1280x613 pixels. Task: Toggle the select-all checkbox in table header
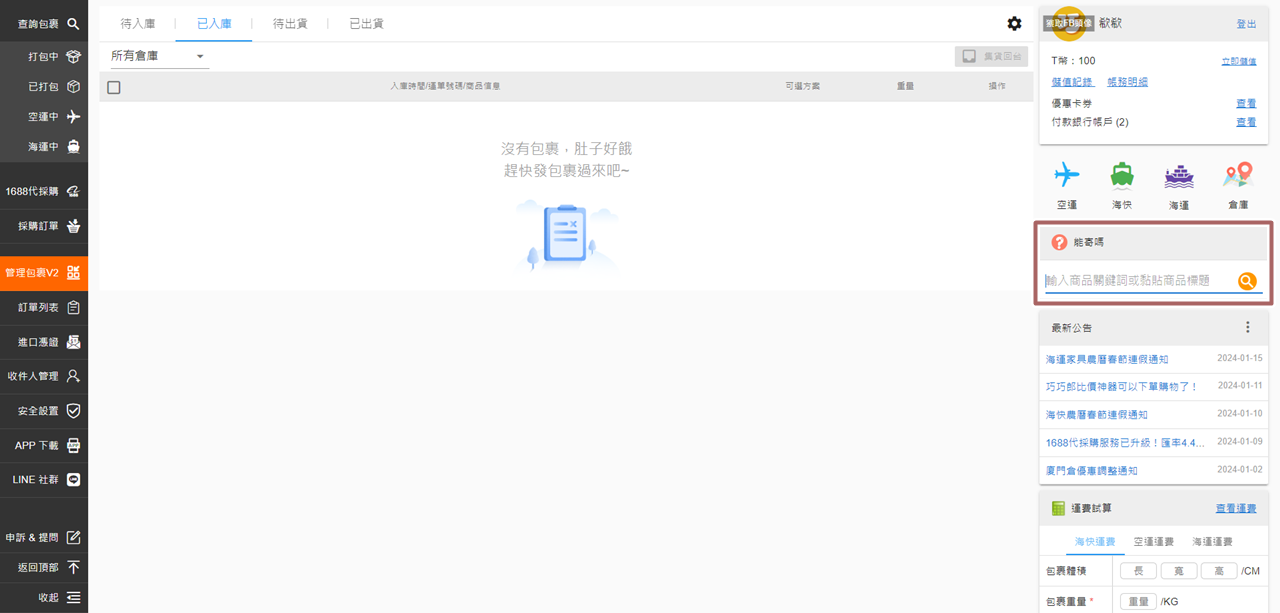pos(114,87)
